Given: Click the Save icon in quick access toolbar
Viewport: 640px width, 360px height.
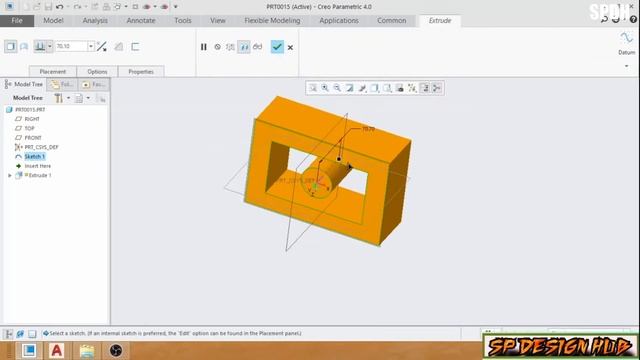Looking at the screenshot, I should coord(48,7).
